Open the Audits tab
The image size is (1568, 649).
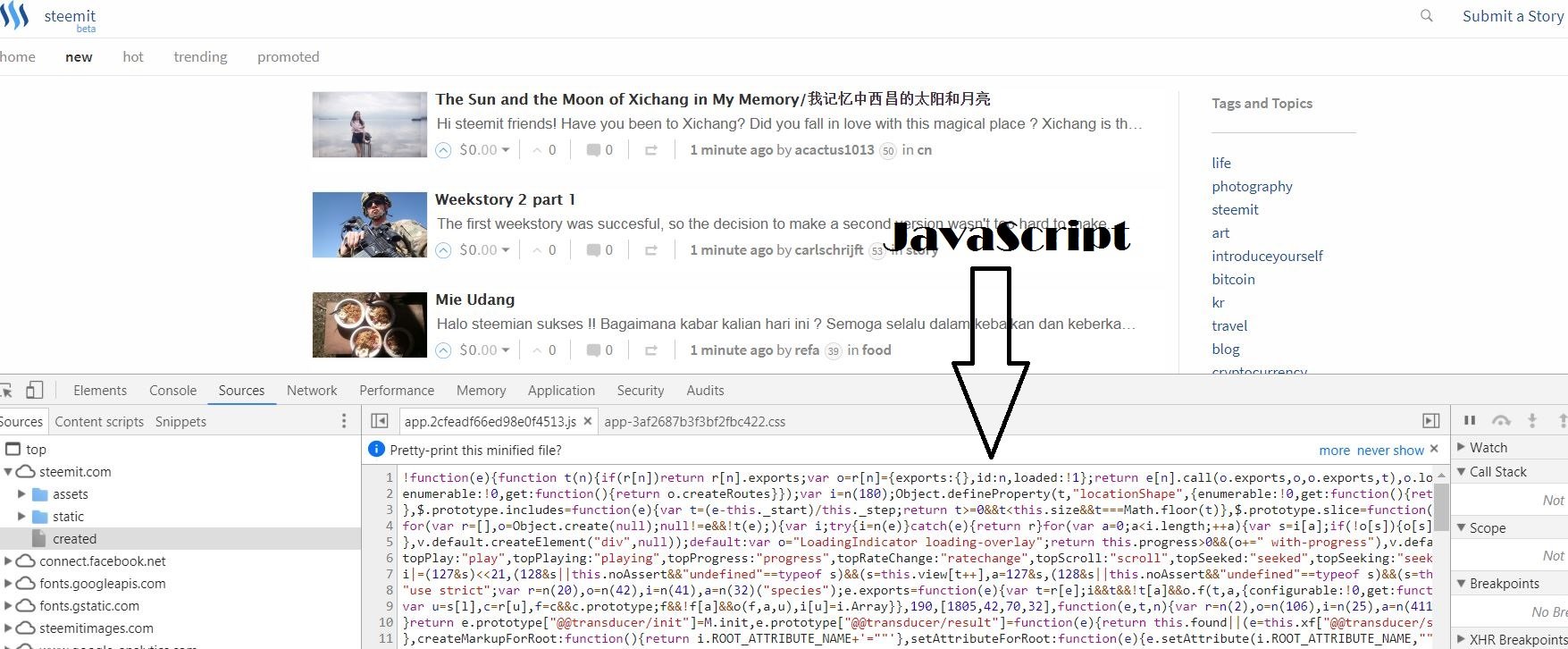coord(705,390)
